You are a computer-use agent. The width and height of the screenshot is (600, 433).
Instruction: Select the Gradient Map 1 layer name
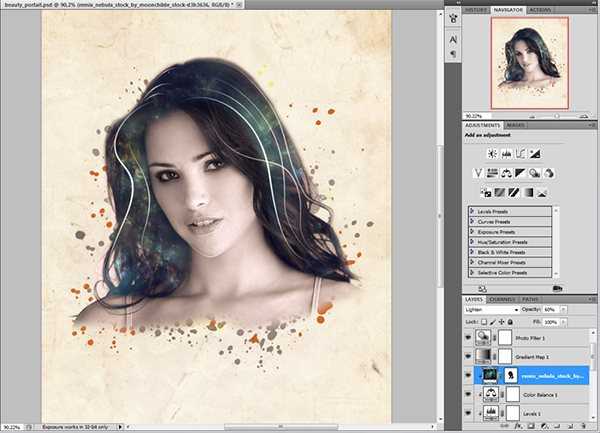point(532,356)
